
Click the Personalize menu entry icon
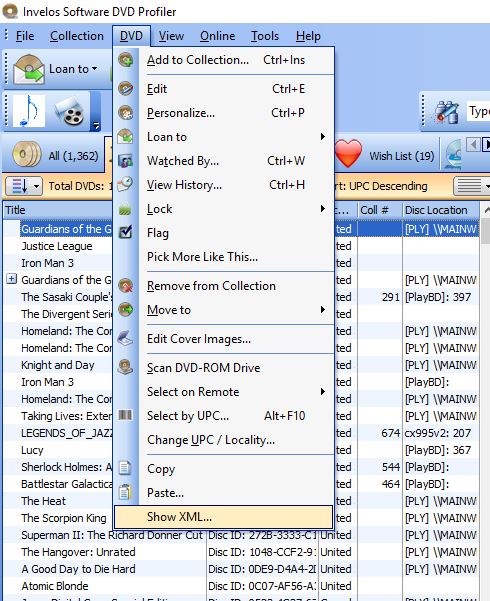pos(125,113)
